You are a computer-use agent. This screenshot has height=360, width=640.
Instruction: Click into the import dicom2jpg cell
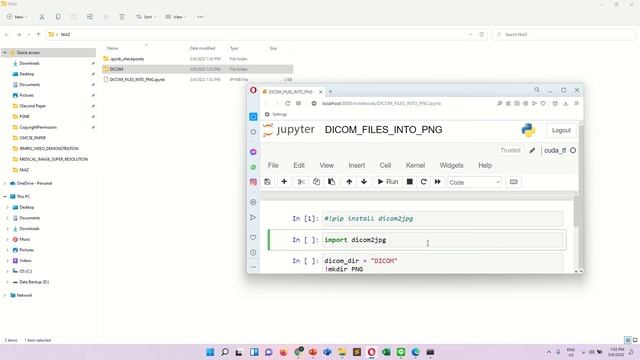coord(444,240)
